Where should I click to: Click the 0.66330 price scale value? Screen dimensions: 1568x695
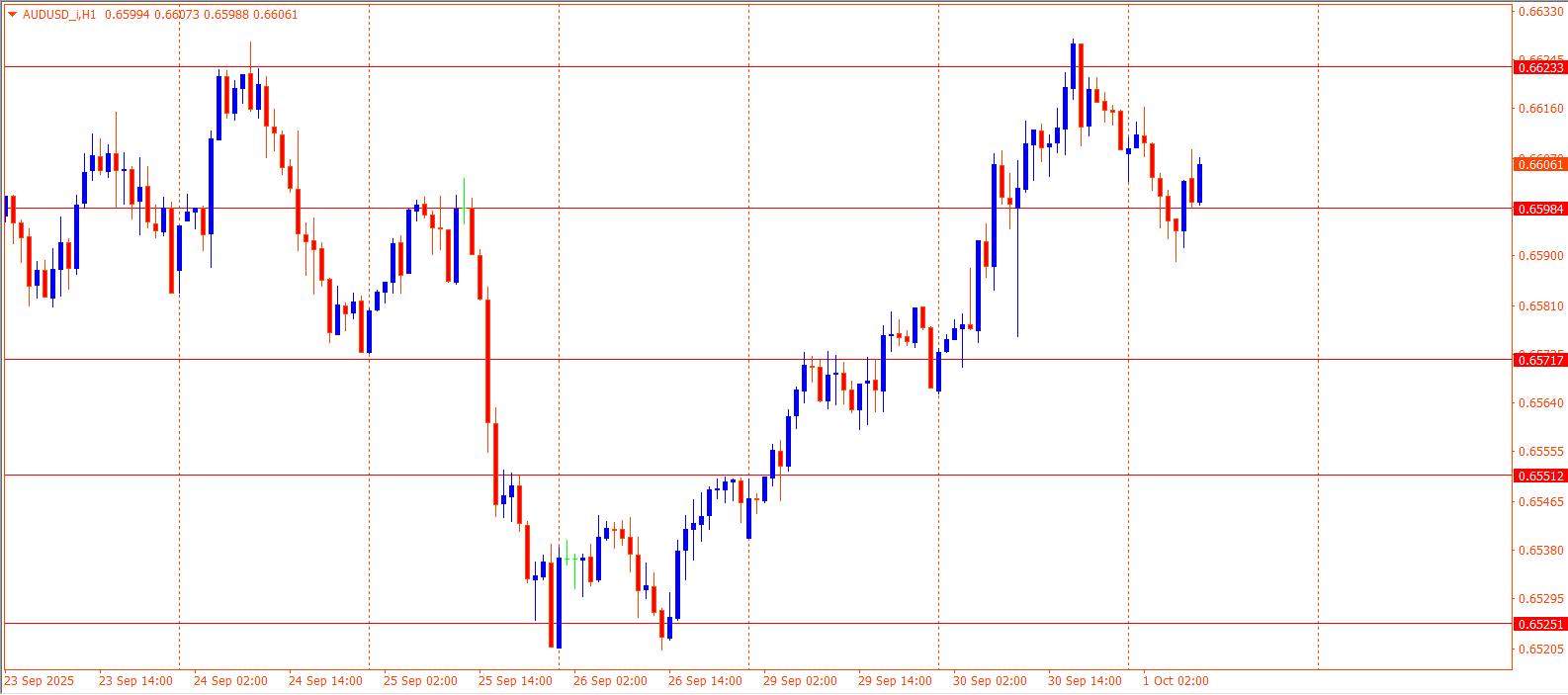[x=1540, y=12]
